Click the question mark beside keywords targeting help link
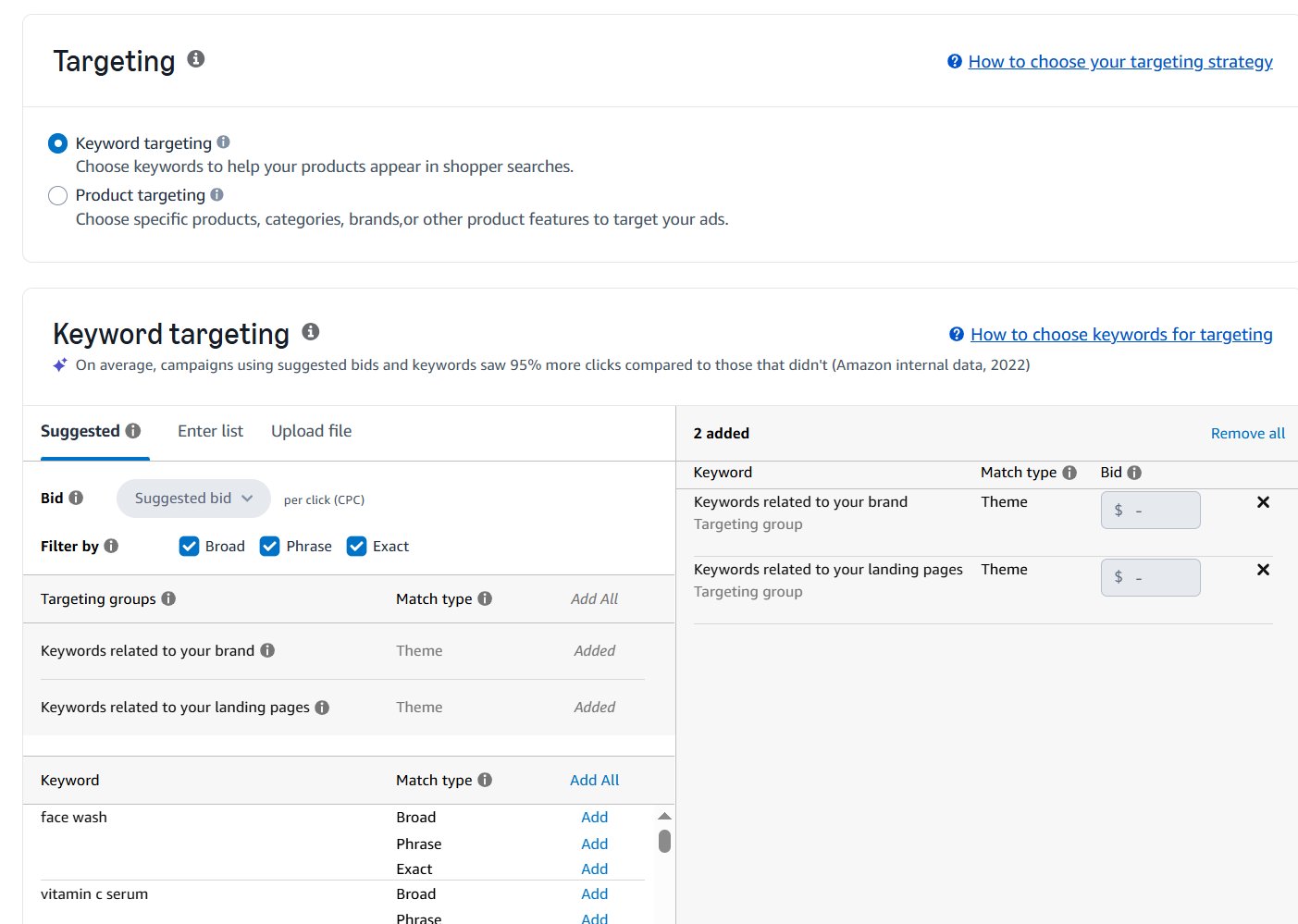This screenshot has height=924, width=1298. pos(956,334)
